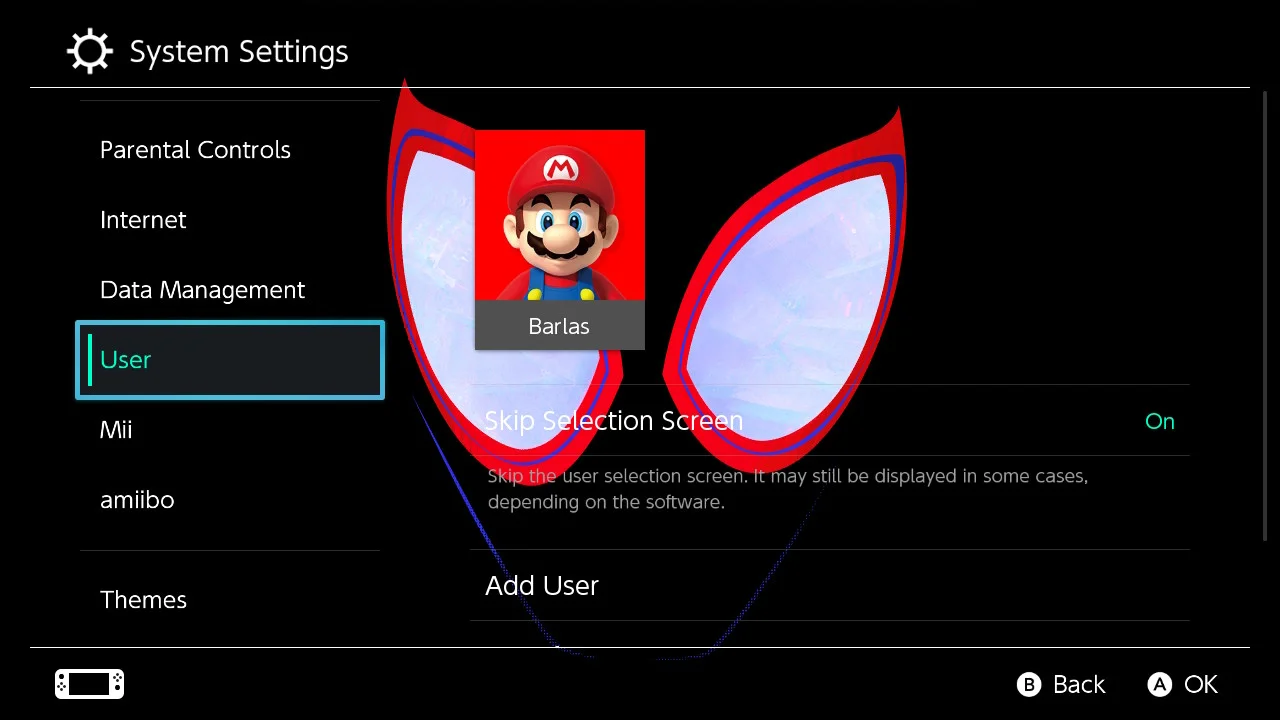This screenshot has height=720, width=1280.
Task: Select the Barlas user name label
Action: tap(559, 326)
